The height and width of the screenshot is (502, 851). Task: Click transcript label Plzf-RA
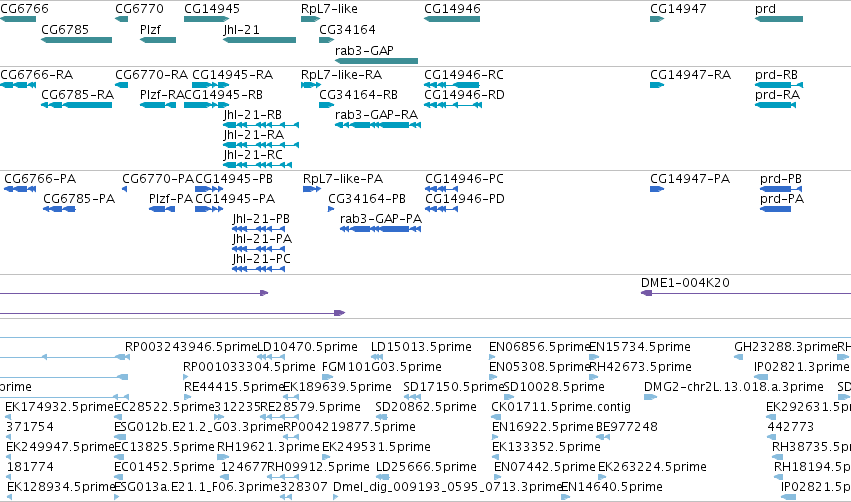point(162,95)
